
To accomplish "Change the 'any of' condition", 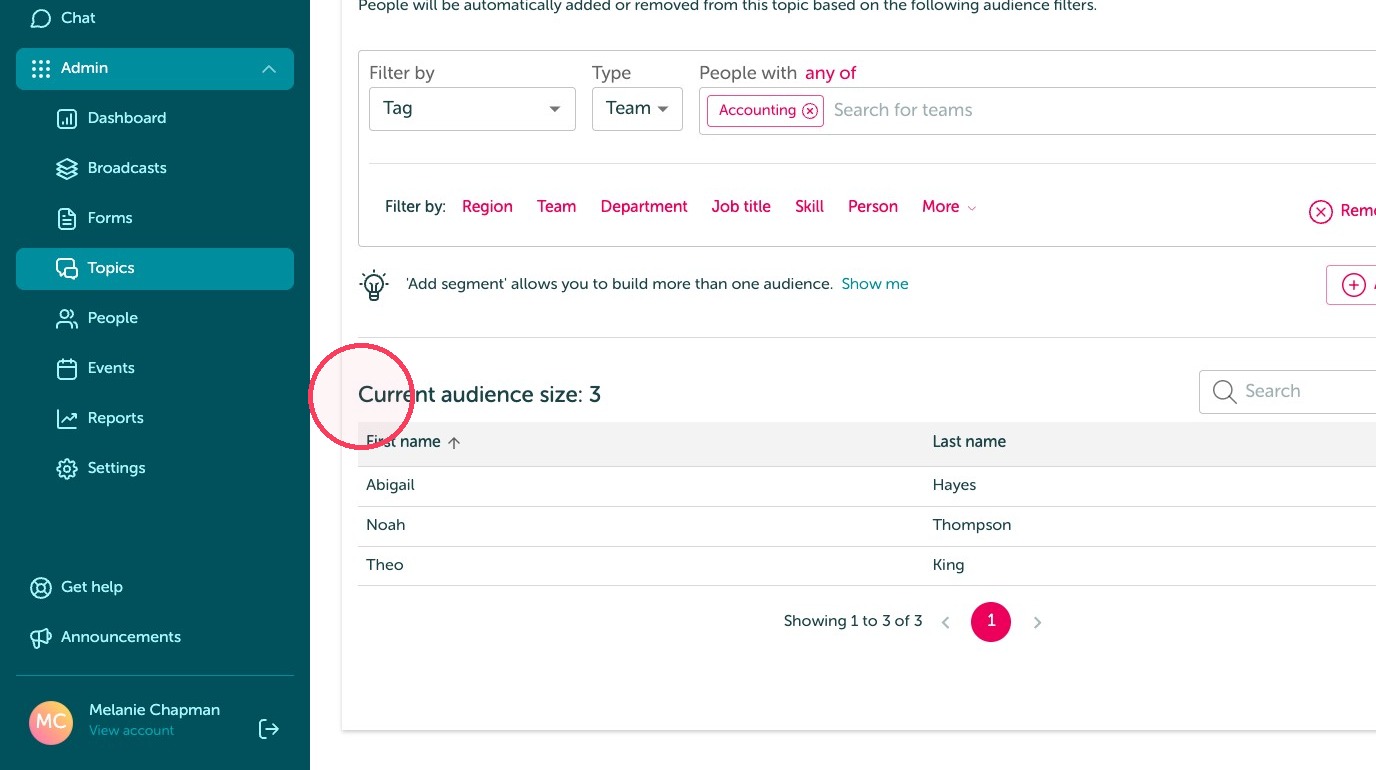I will (830, 73).
